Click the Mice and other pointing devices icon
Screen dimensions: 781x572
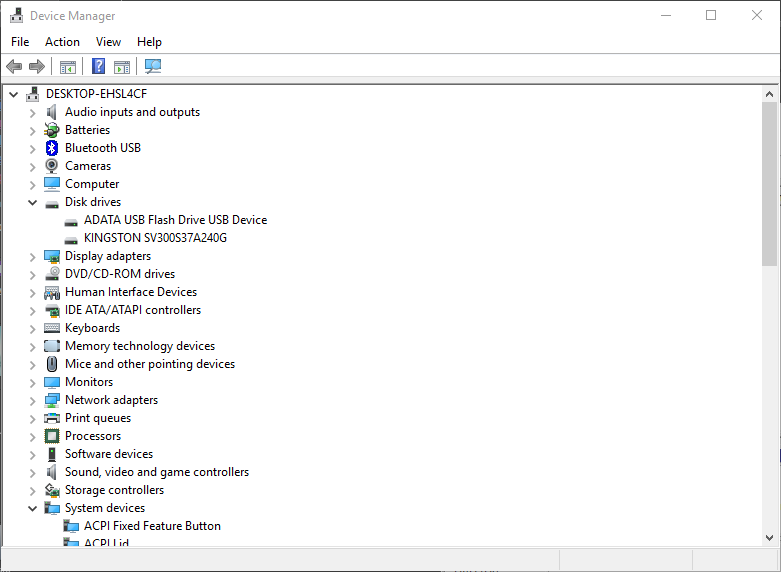coord(52,364)
